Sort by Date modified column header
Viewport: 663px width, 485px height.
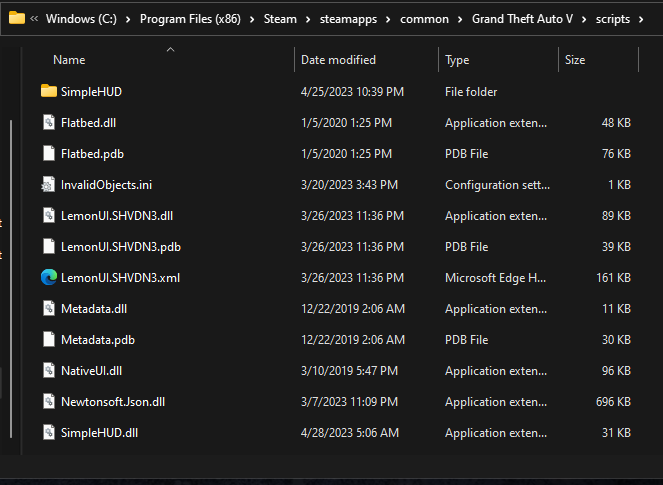point(338,60)
